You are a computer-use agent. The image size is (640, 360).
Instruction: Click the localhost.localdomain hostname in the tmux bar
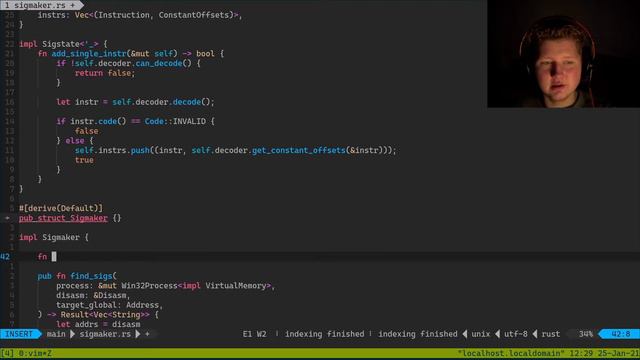[x=510, y=353]
